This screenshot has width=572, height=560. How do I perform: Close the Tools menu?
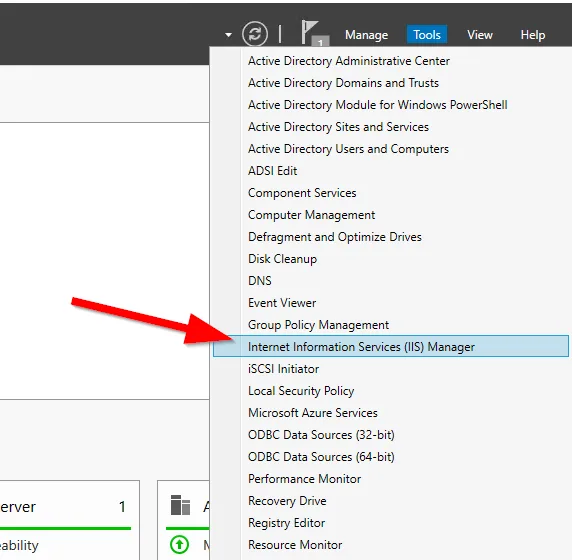pyautogui.click(x=426, y=35)
